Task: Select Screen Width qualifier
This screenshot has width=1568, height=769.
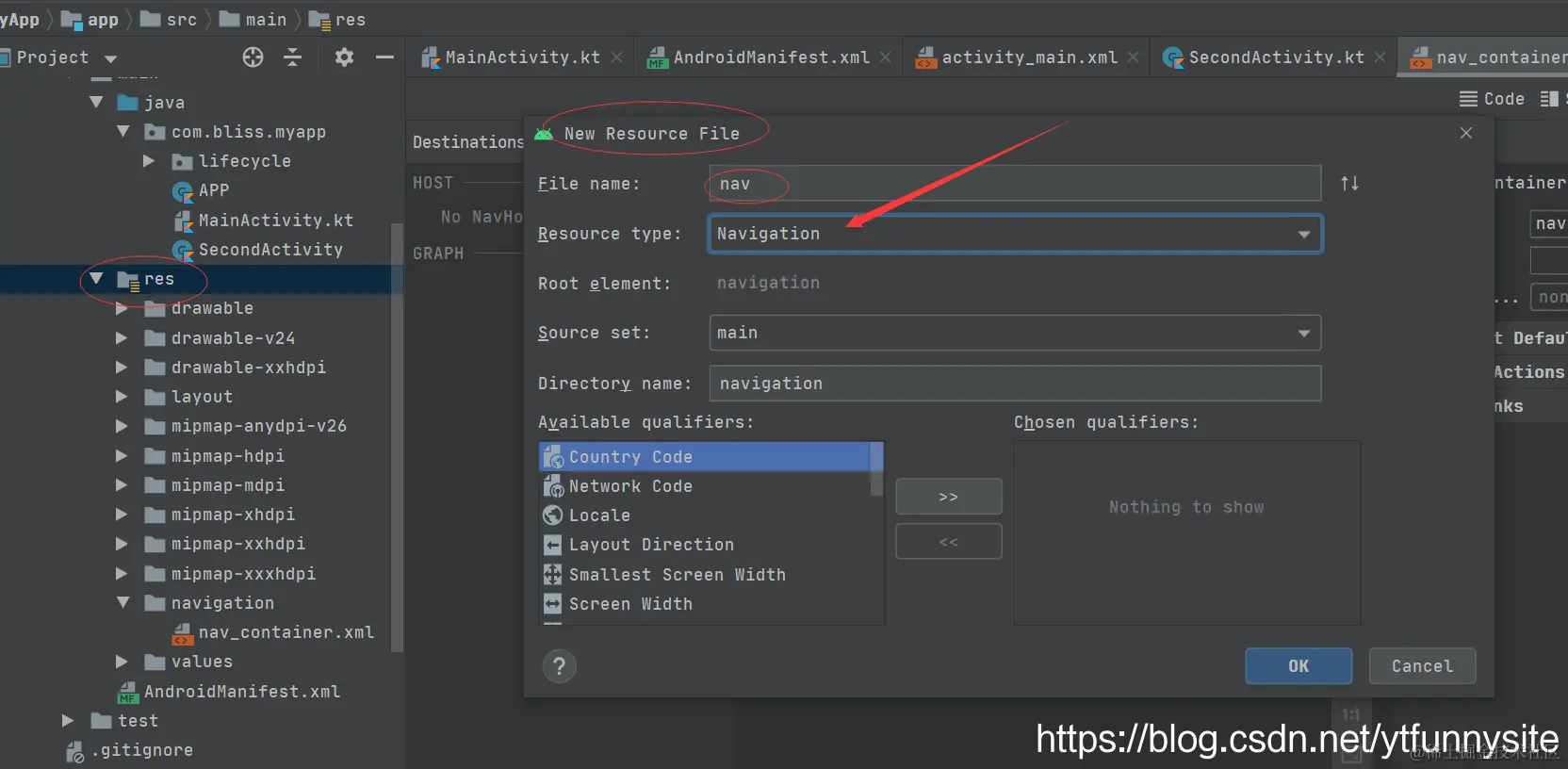Action: tap(705, 604)
